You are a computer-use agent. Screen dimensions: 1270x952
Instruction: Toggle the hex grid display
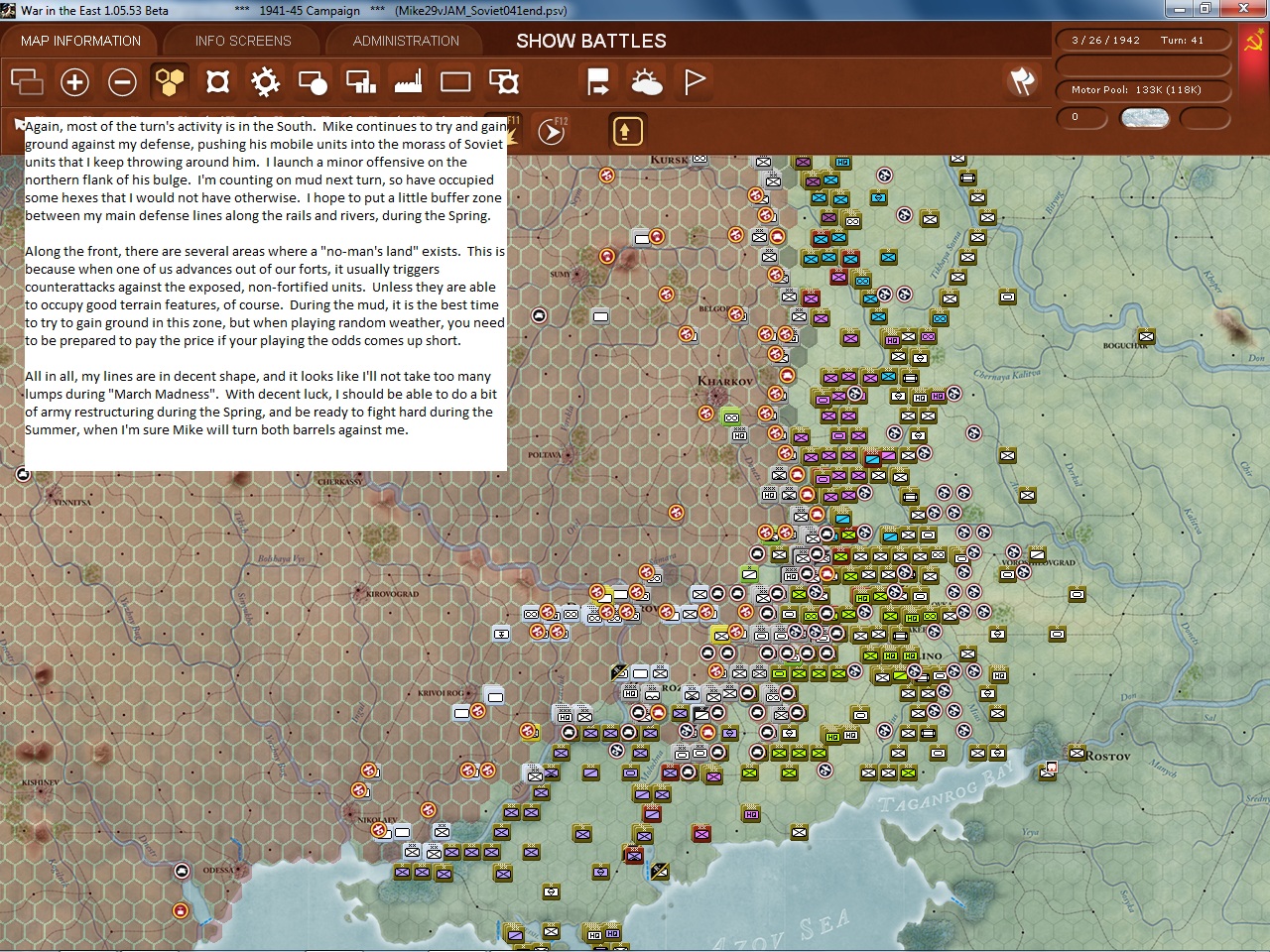pyautogui.click(x=170, y=81)
